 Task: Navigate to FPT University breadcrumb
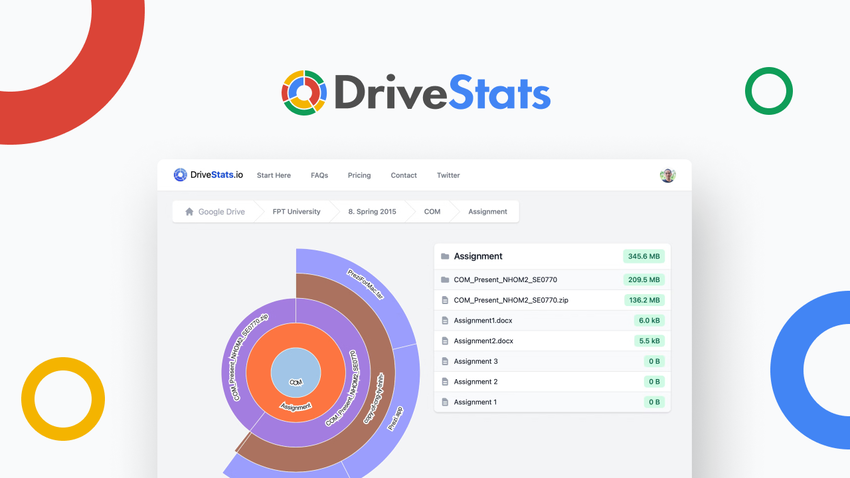click(297, 212)
